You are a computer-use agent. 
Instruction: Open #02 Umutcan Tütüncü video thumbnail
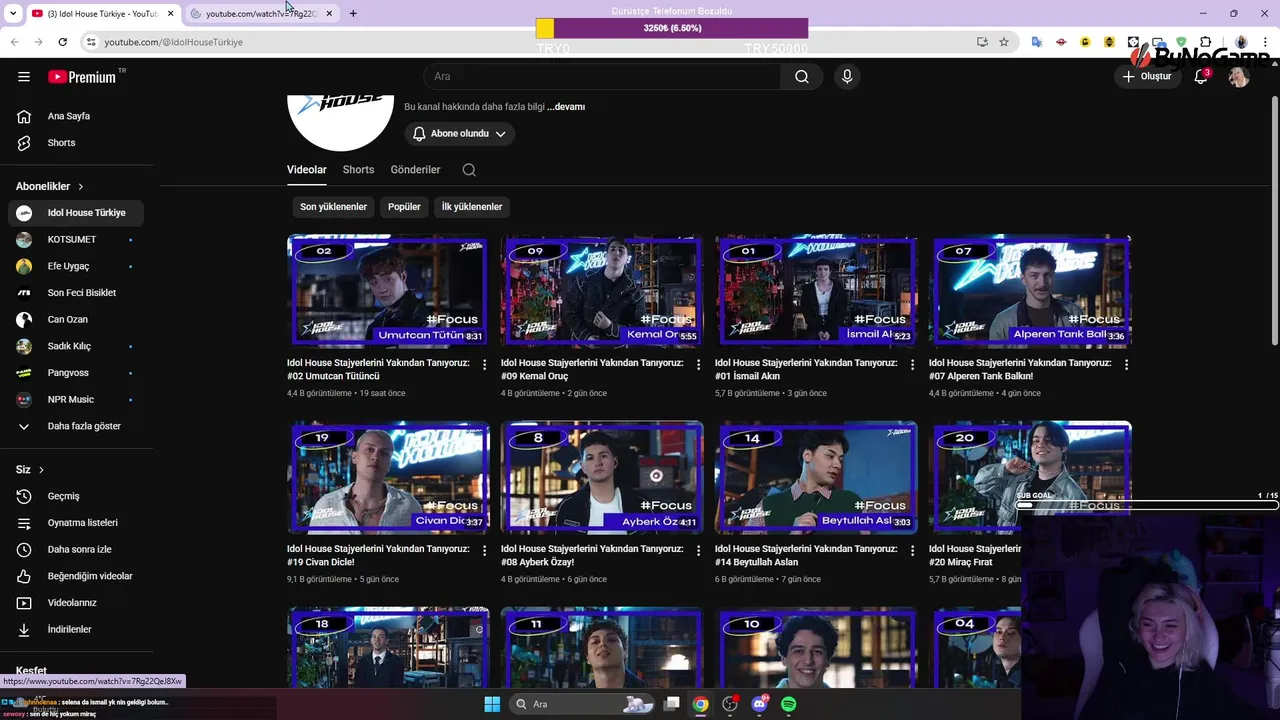388,291
